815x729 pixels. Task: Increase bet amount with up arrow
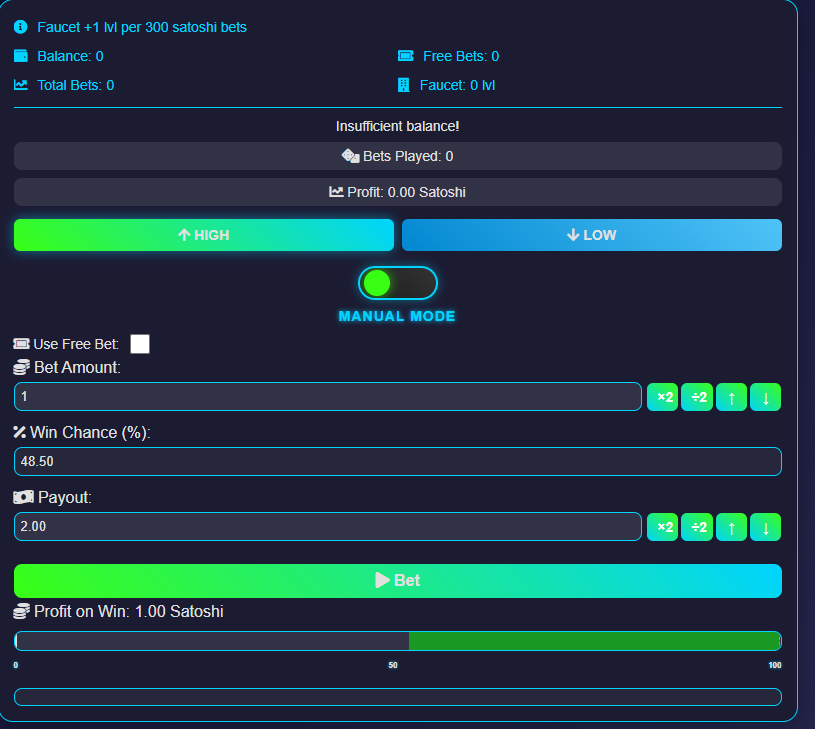731,397
